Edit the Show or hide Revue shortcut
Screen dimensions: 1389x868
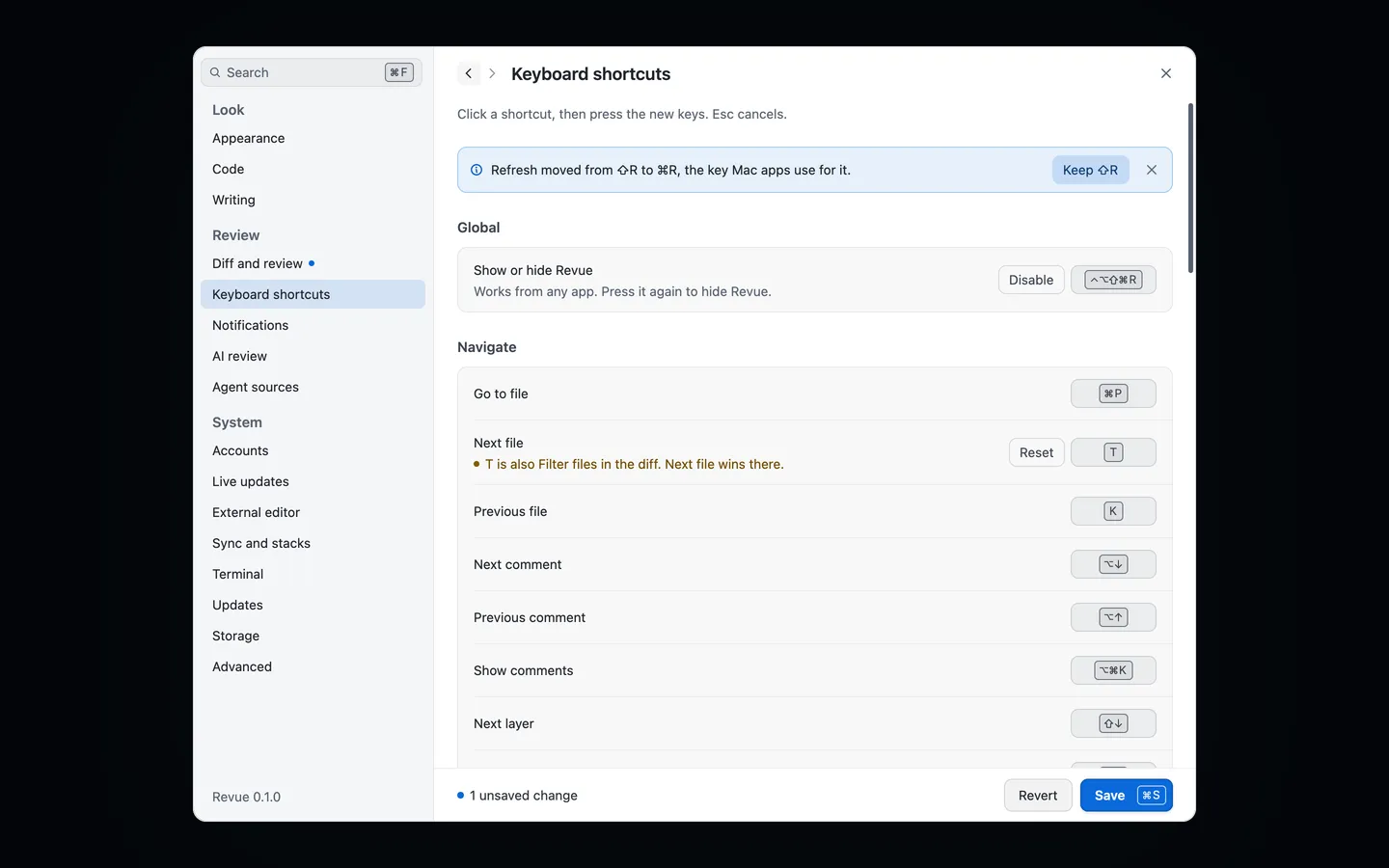pyautogui.click(x=1113, y=280)
